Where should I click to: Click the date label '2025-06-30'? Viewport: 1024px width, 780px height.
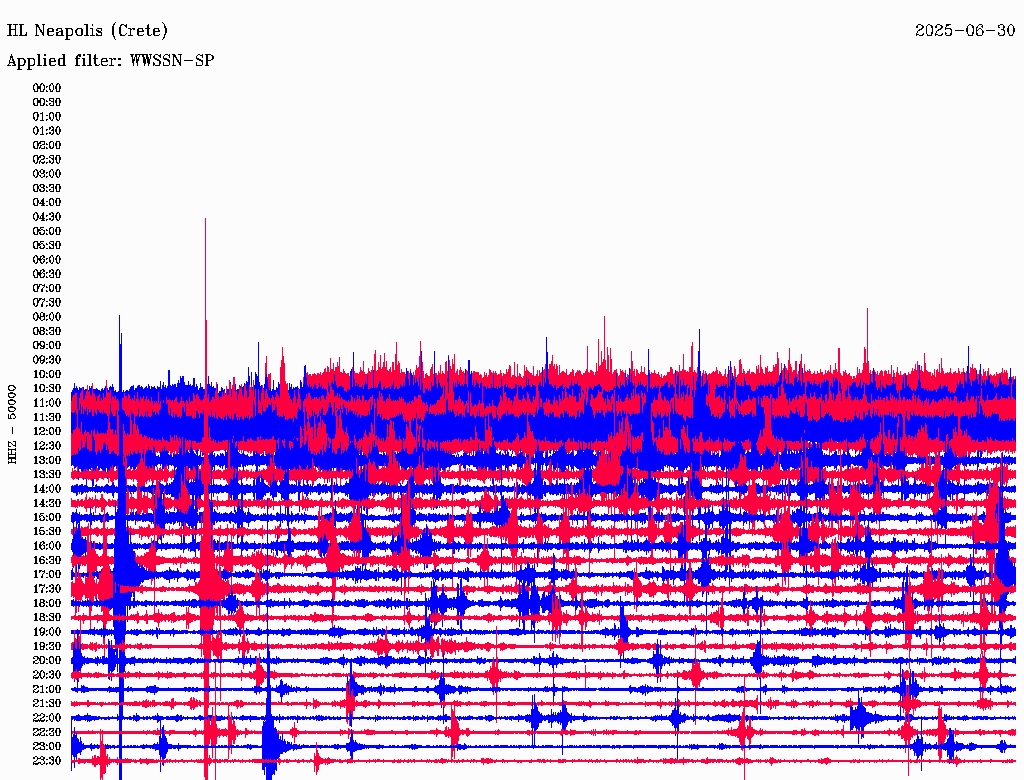pos(965,31)
